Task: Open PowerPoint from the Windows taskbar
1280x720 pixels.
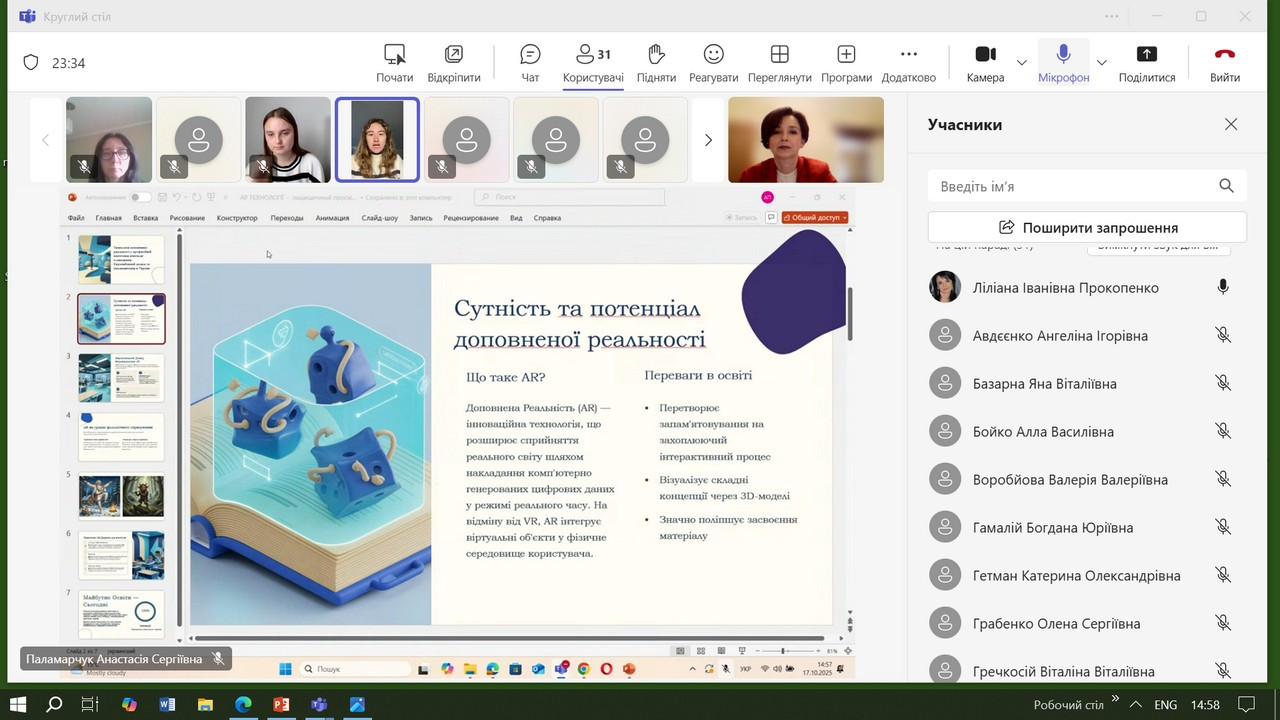Action: pyautogui.click(x=281, y=705)
